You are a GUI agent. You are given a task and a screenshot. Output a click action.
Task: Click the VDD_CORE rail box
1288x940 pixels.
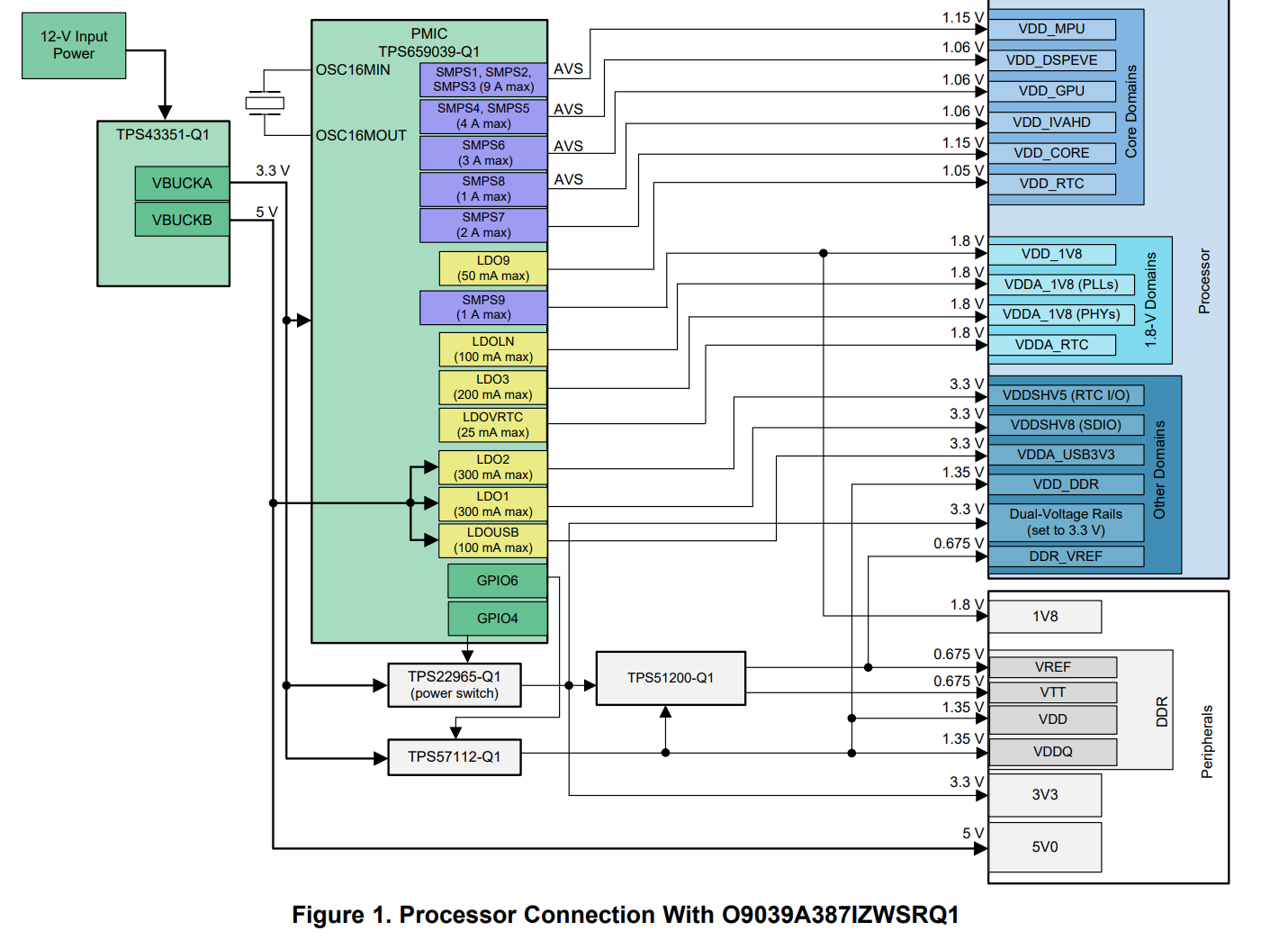[x=1052, y=153]
